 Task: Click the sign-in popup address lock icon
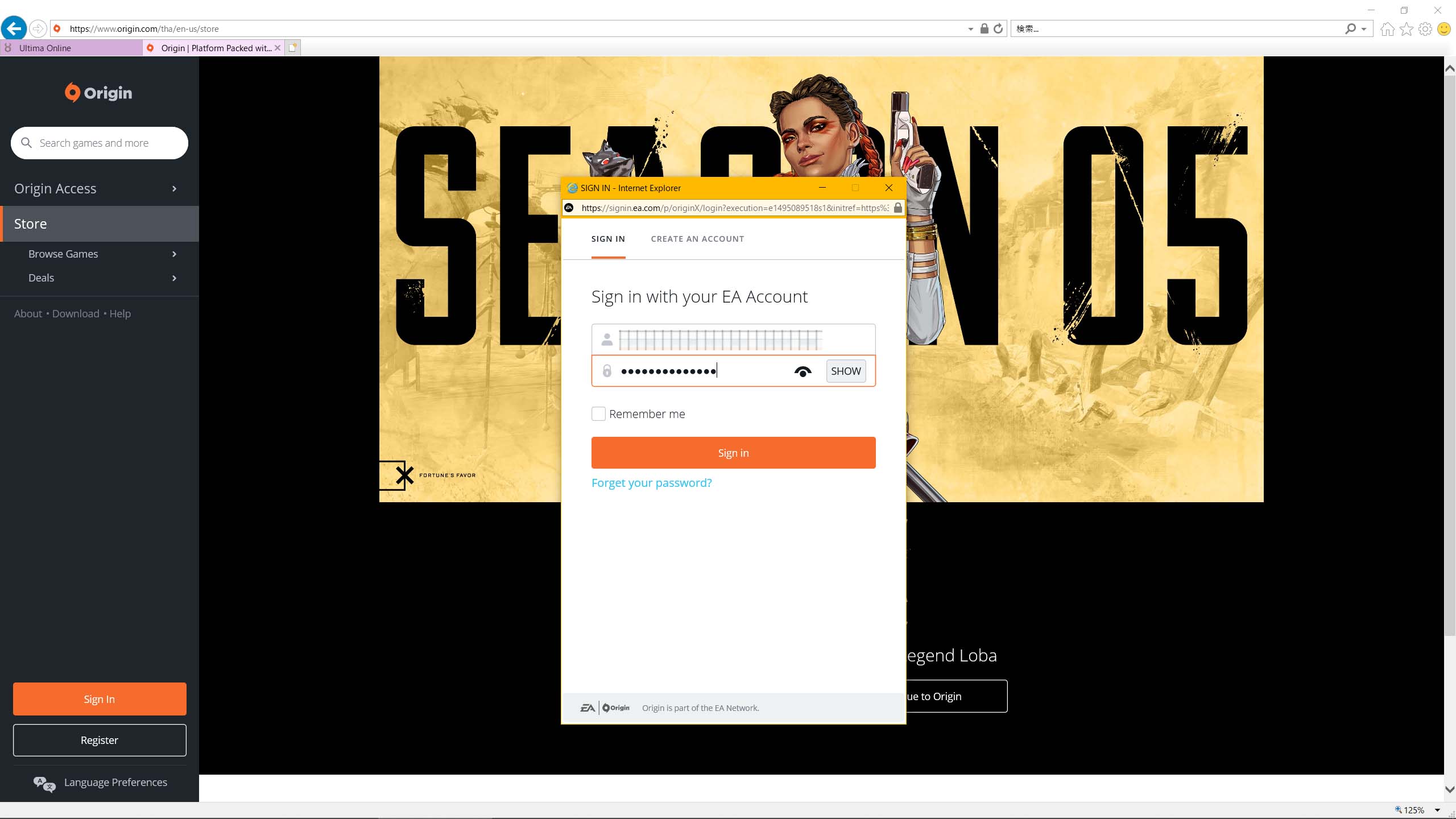pyautogui.click(x=897, y=208)
